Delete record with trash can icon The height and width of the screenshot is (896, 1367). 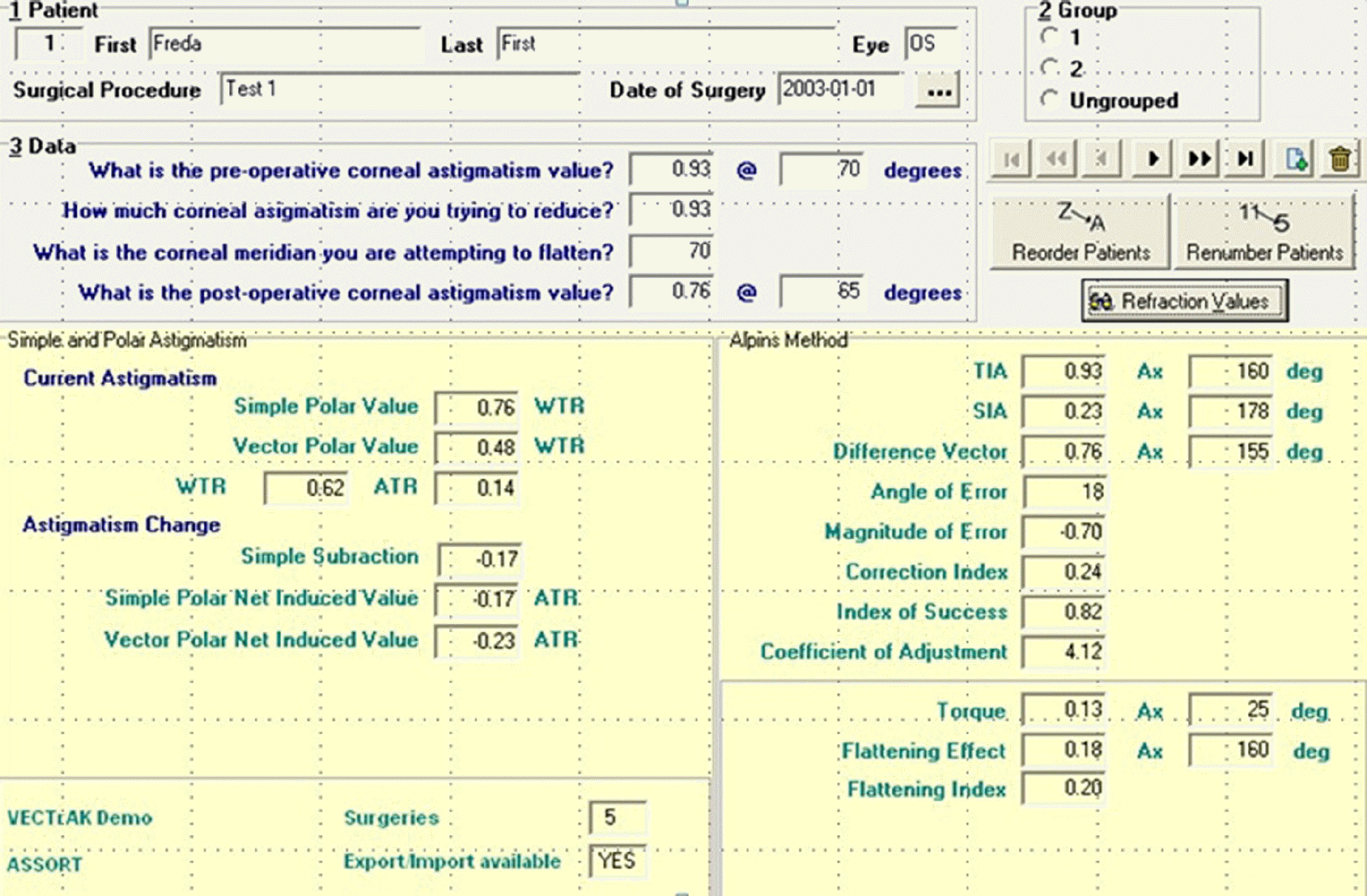pos(1340,158)
